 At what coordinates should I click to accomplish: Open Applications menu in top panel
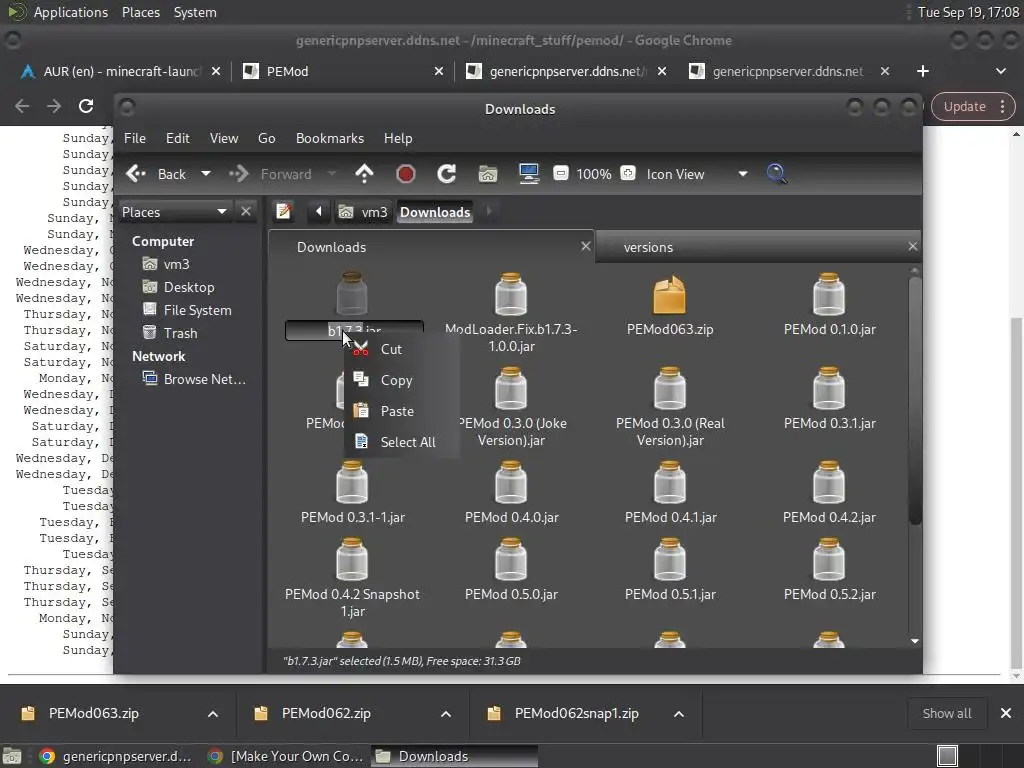[71, 12]
